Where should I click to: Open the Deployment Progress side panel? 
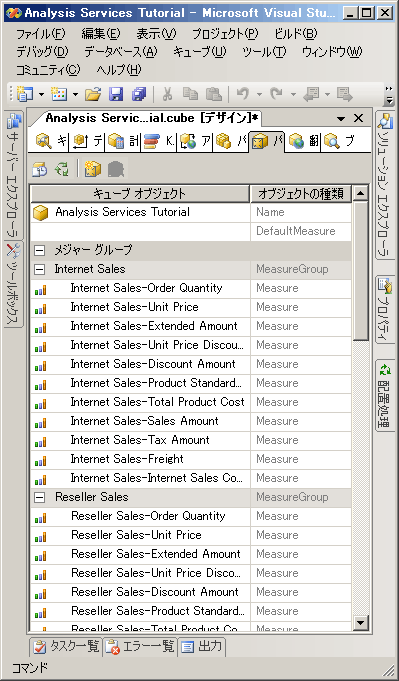[x=385, y=395]
